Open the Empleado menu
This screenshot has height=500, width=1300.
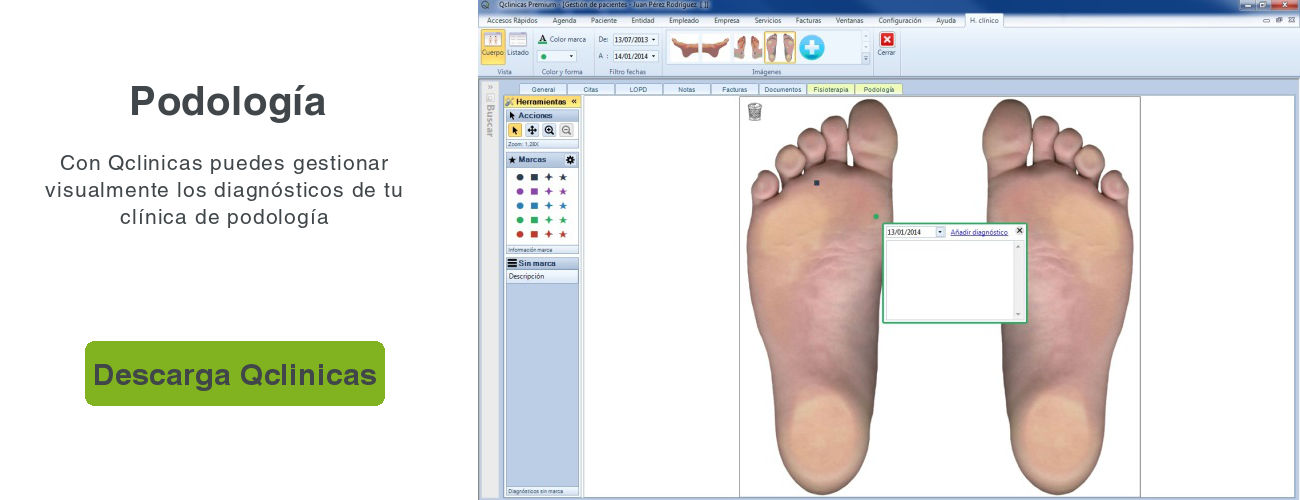(684, 20)
